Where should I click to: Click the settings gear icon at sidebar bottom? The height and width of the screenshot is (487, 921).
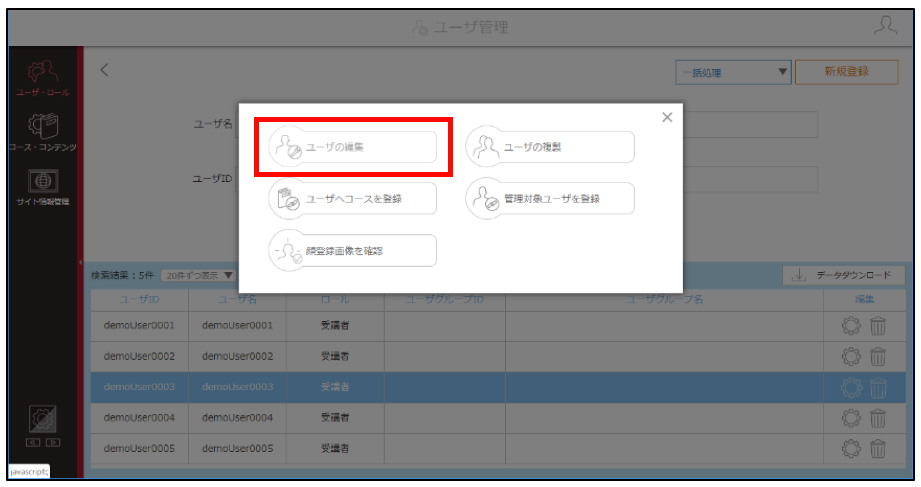43,419
